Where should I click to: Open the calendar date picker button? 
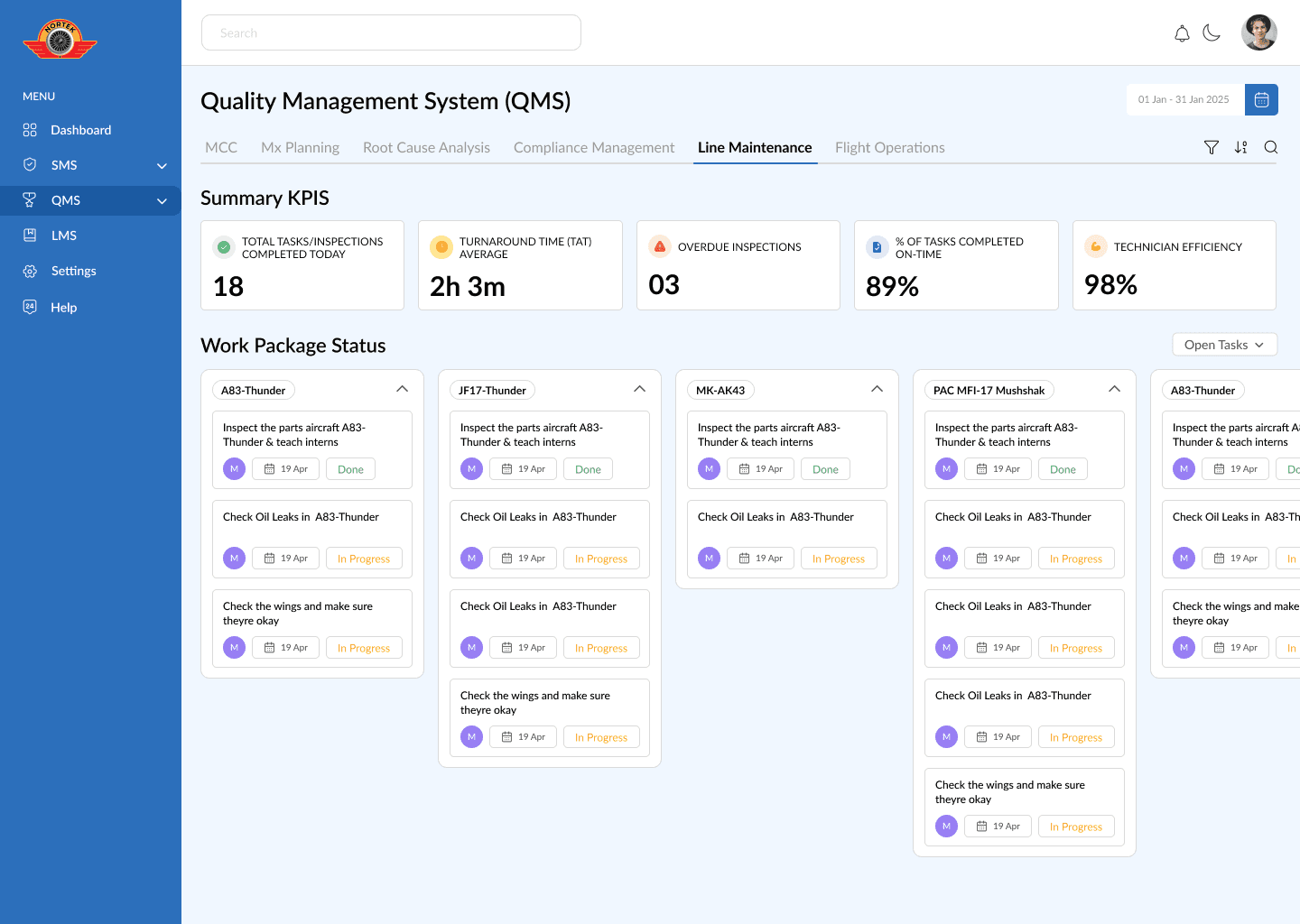(1261, 99)
